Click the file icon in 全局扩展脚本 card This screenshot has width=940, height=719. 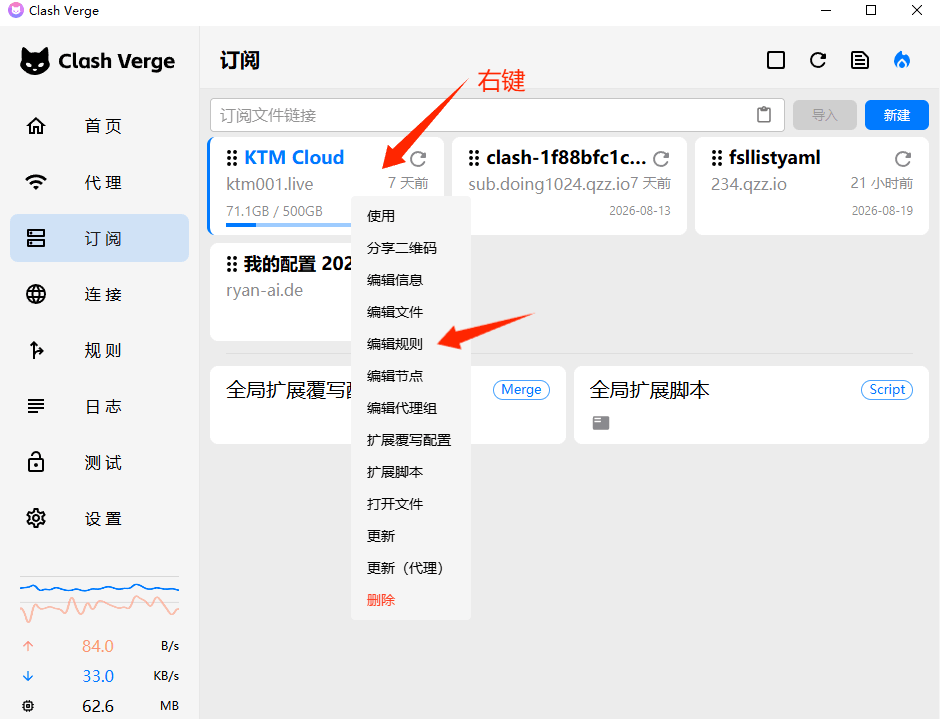point(601,423)
